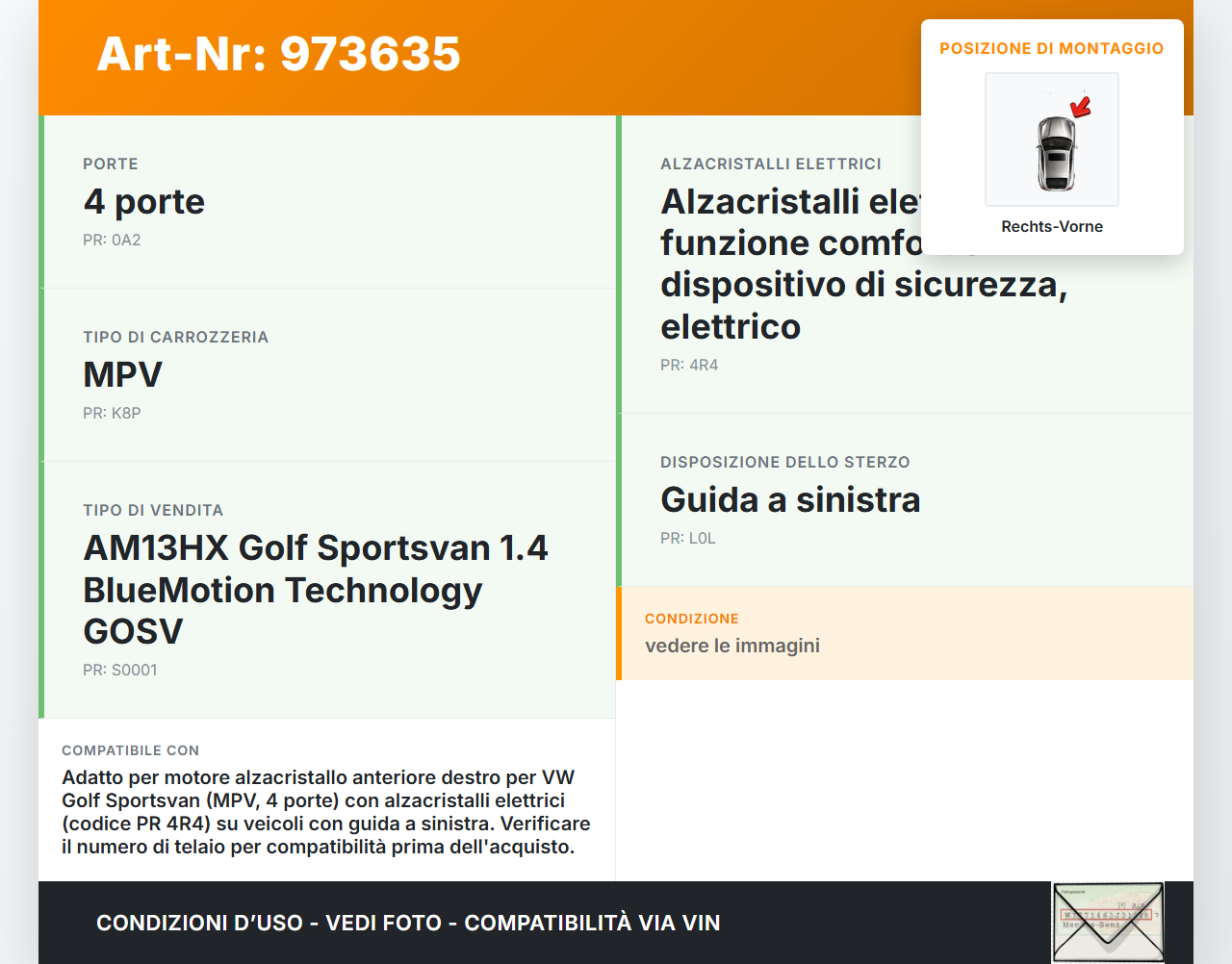Click the 'PR: K8P' code

click(112, 414)
